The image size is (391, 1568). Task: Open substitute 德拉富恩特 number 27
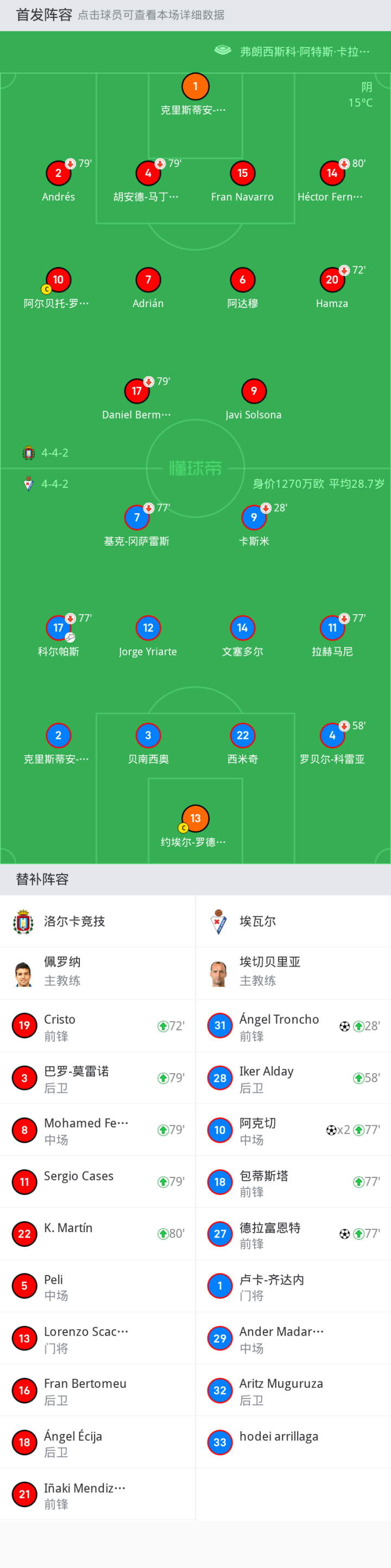coord(294,1234)
